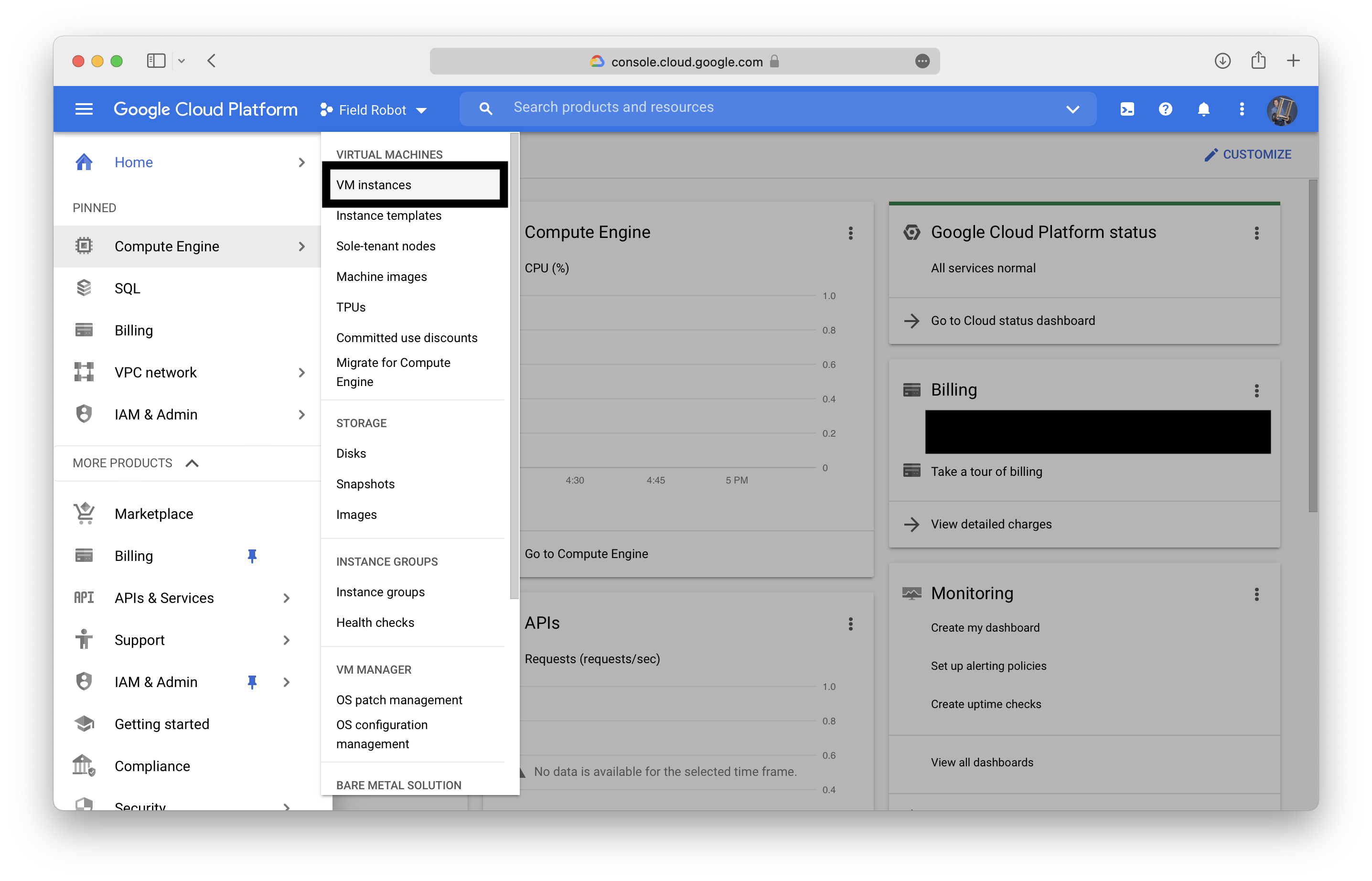
Task: Click the Support person icon
Action: coord(84,639)
